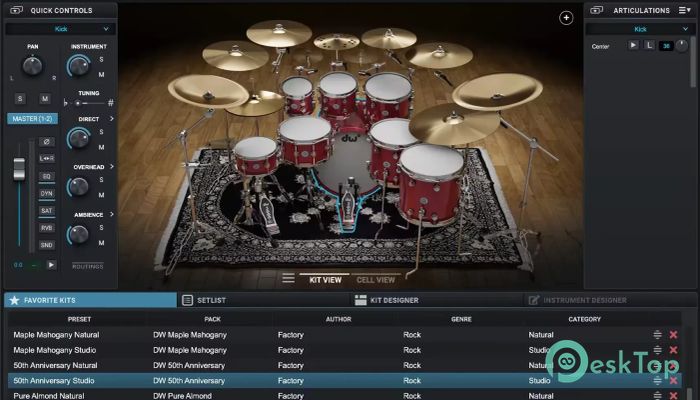Click the Pan knob

click(x=32, y=66)
